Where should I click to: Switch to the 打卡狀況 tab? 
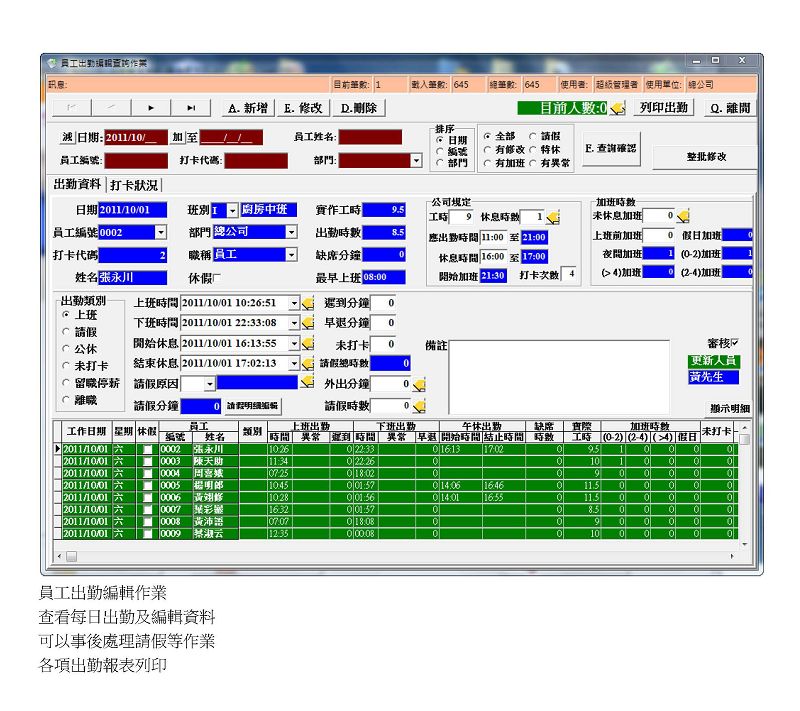click(x=135, y=185)
